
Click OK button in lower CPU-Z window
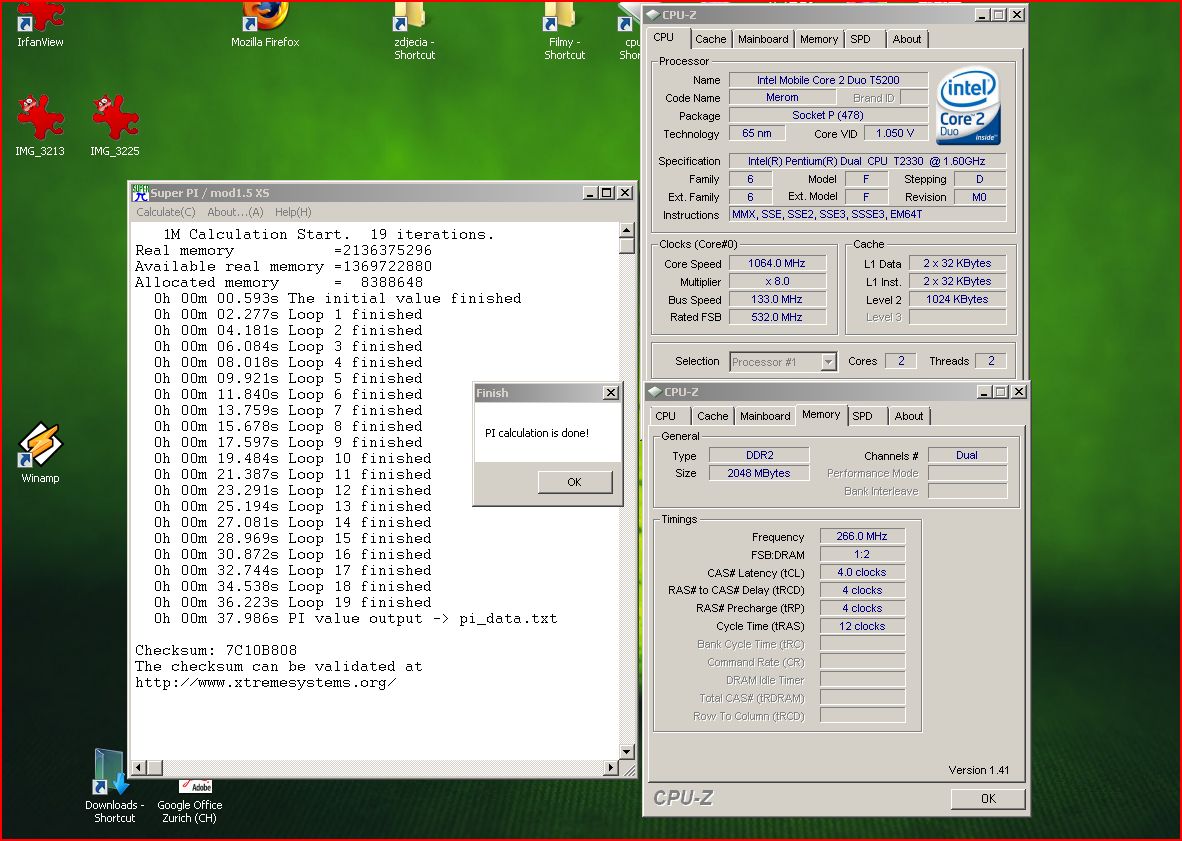coord(988,799)
